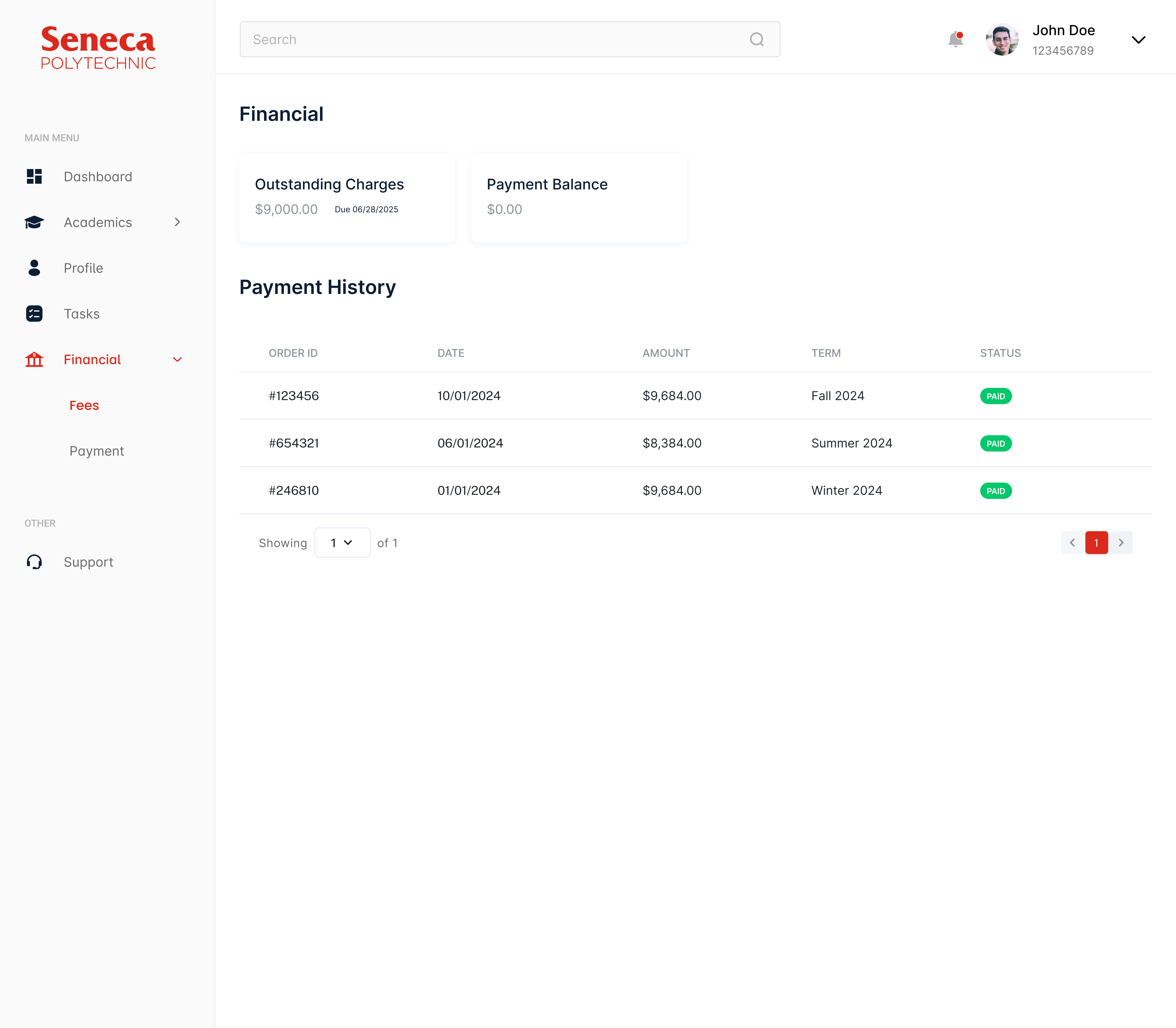Click the student number 123456789
The image size is (1176, 1028).
1063,51
